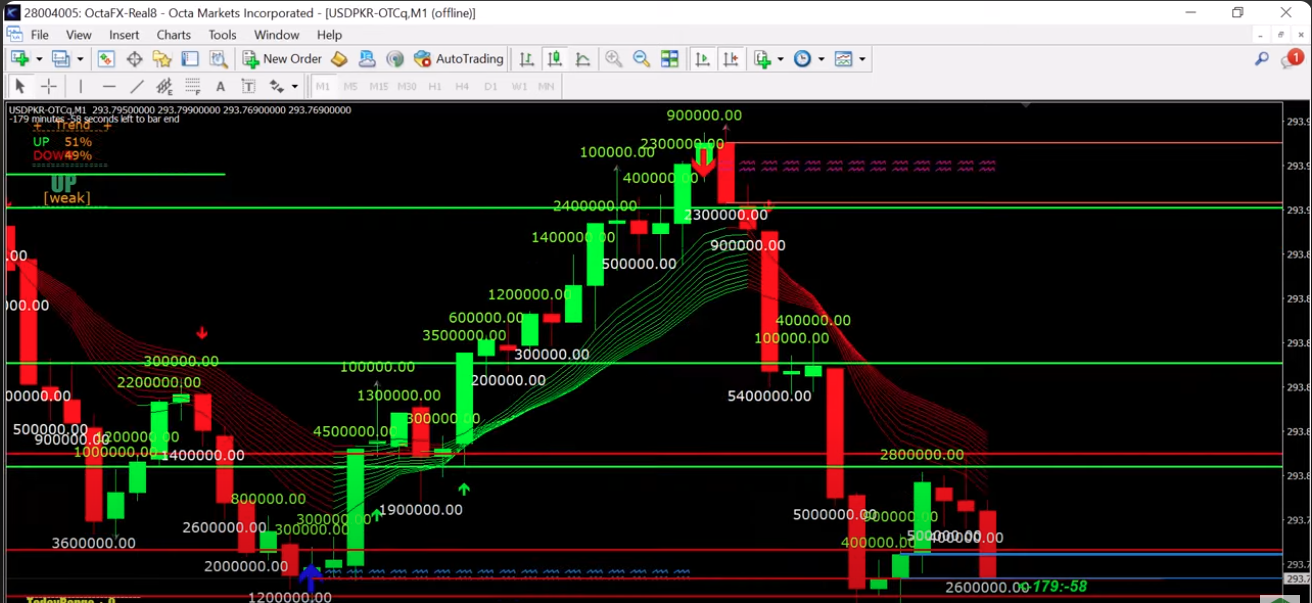Click the New Order button
The width and height of the screenshot is (1312, 603).
coord(282,59)
